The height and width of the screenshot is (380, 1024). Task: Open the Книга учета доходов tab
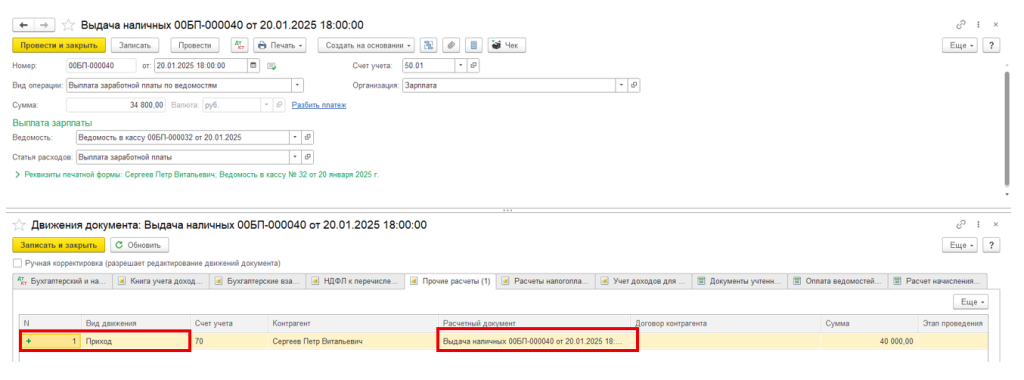pyautogui.click(x=161, y=281)
